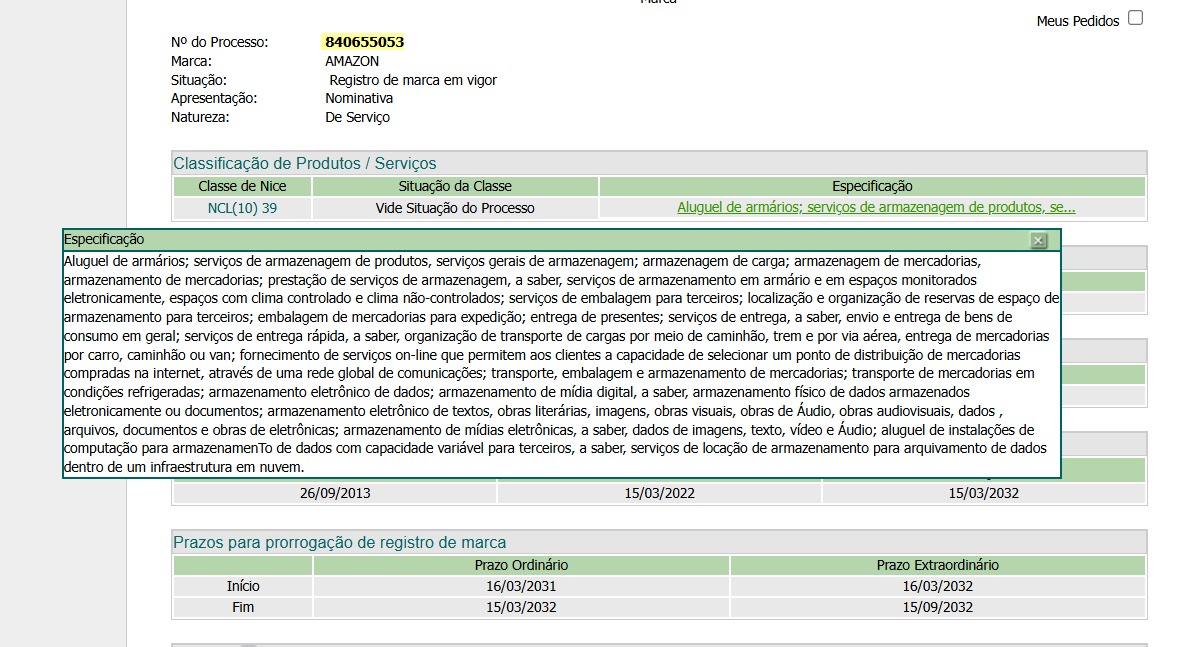Click the AMAZON trademark name
The width and height of the screenshot is (1177, 647).
point(352,61)
